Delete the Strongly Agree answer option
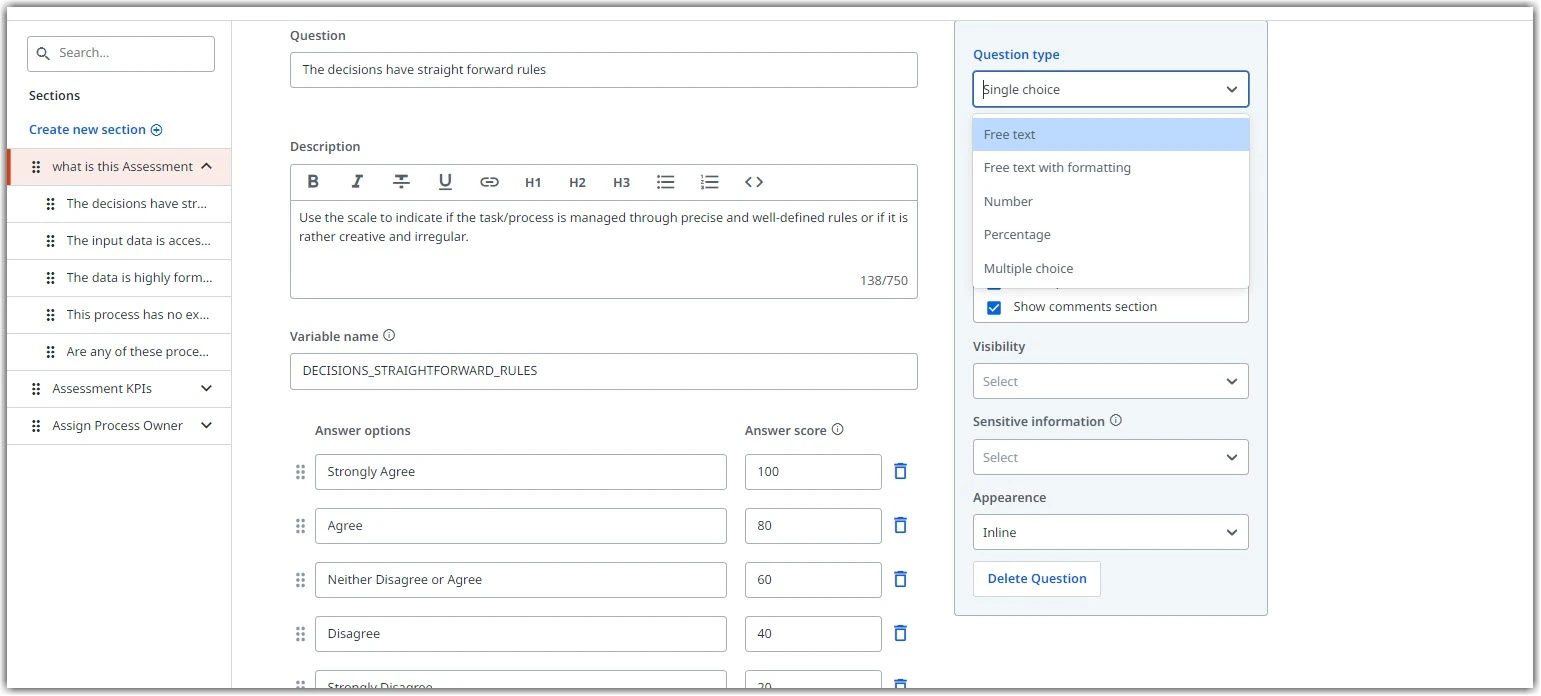Image resolution: width=1541 pixels, height=696 pixels. [x=900, y=471]
